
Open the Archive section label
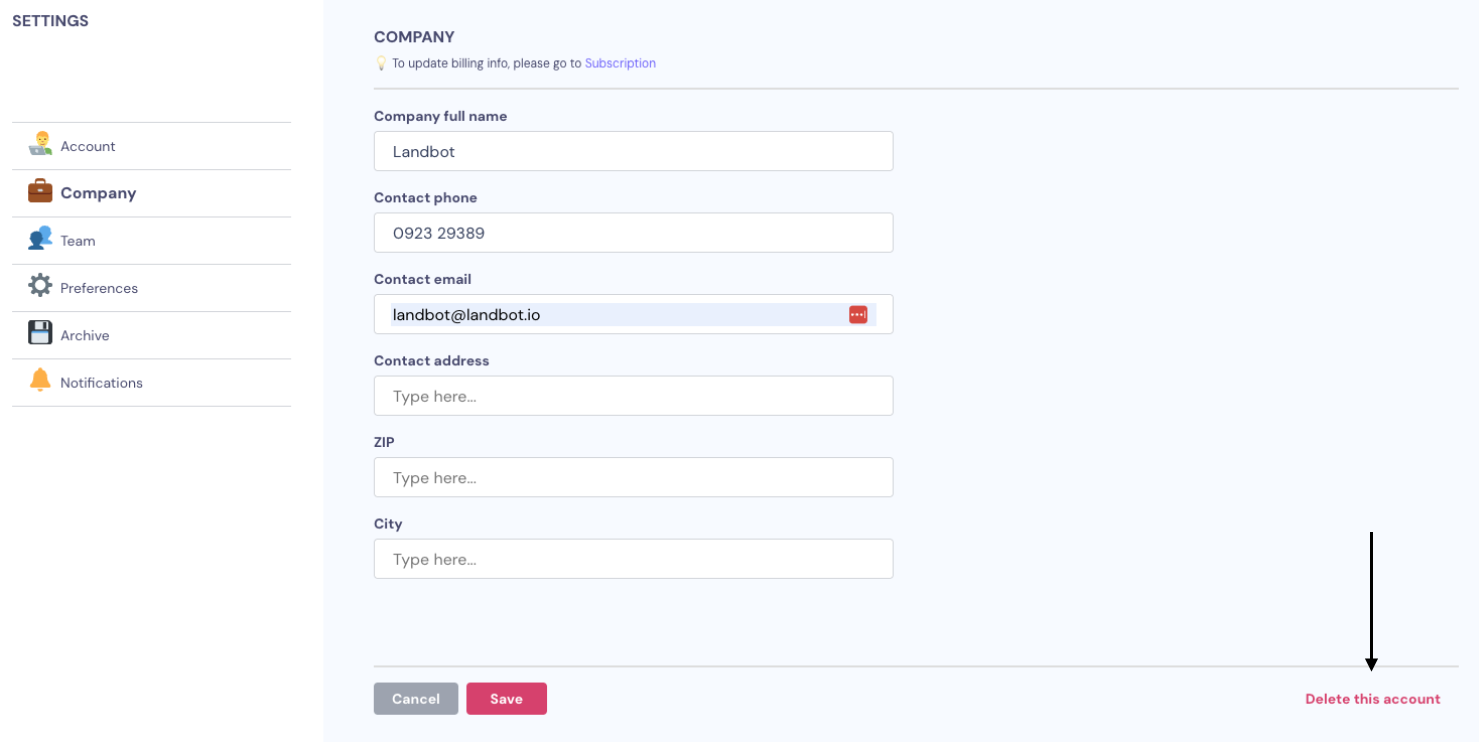tap(85, 336)
